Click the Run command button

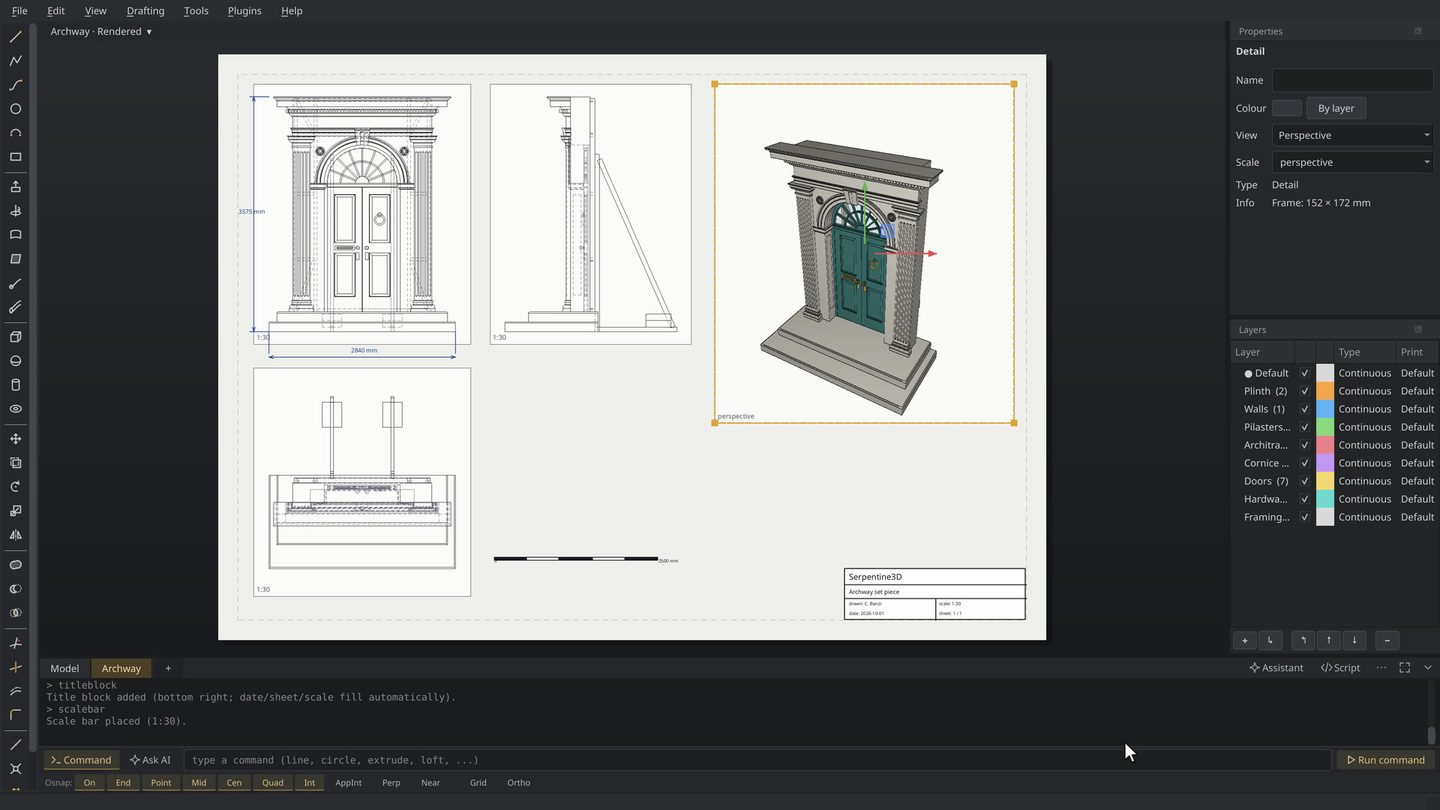1386,760
